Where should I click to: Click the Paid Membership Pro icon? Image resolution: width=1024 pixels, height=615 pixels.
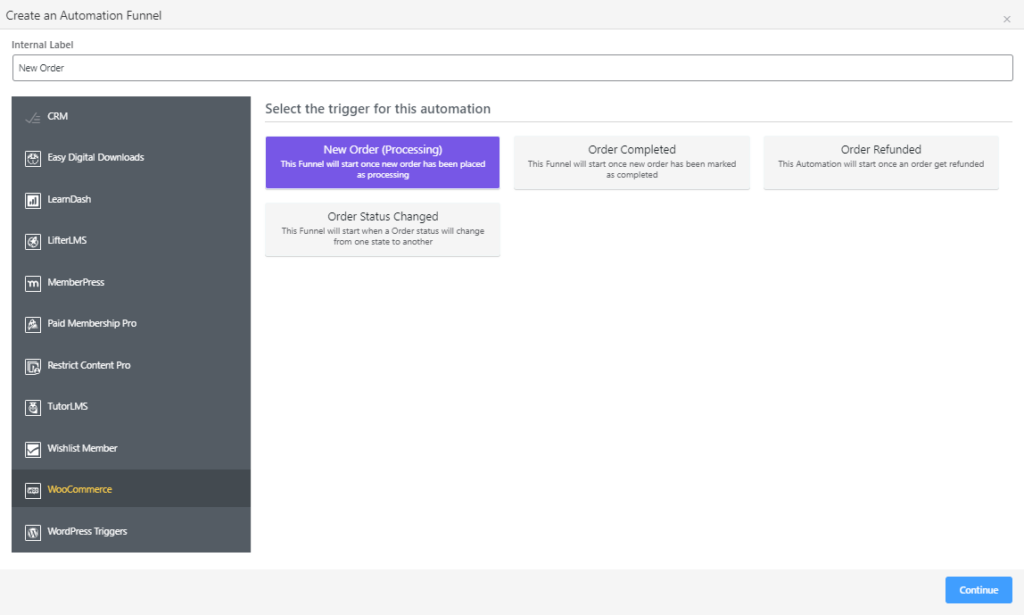(33, 324)
